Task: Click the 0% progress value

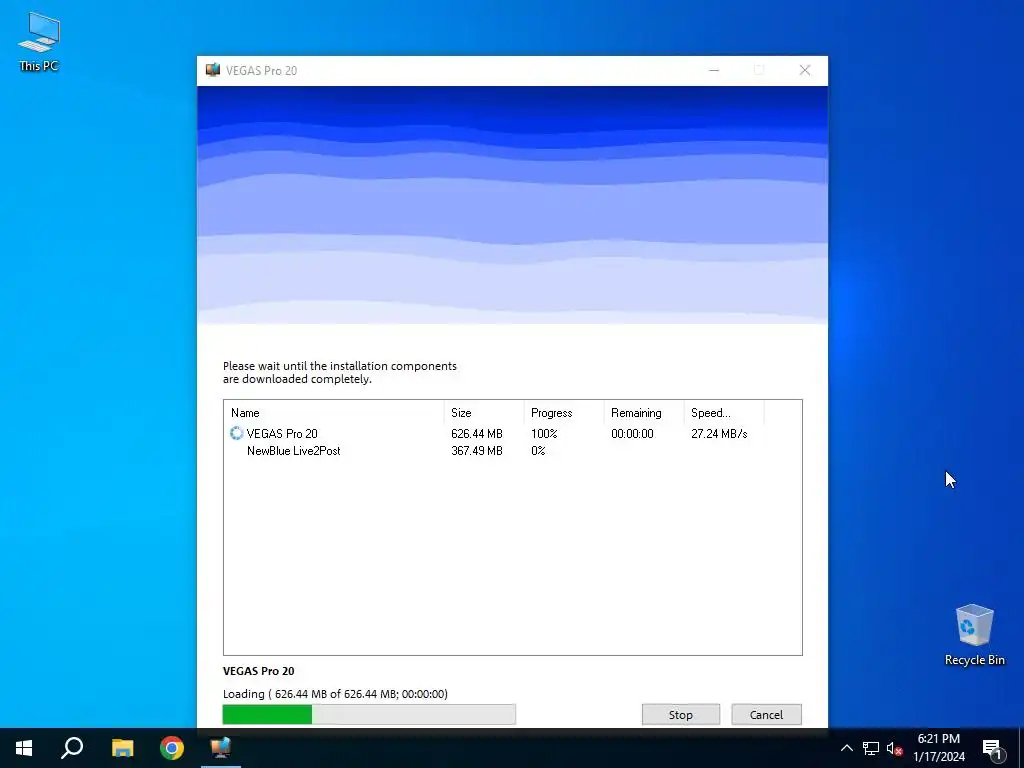Action: tap(538, 451)
